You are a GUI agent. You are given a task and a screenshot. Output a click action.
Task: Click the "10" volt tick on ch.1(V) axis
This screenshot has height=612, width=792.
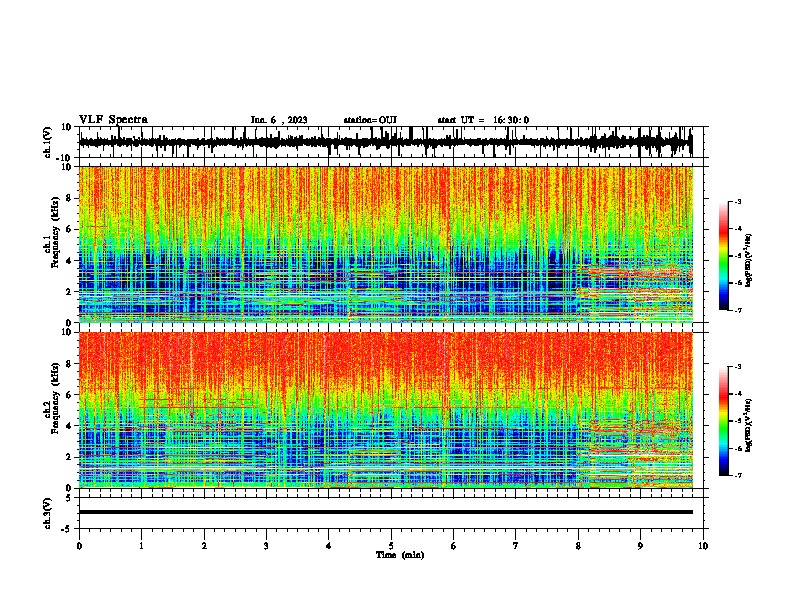click(67, 127)
